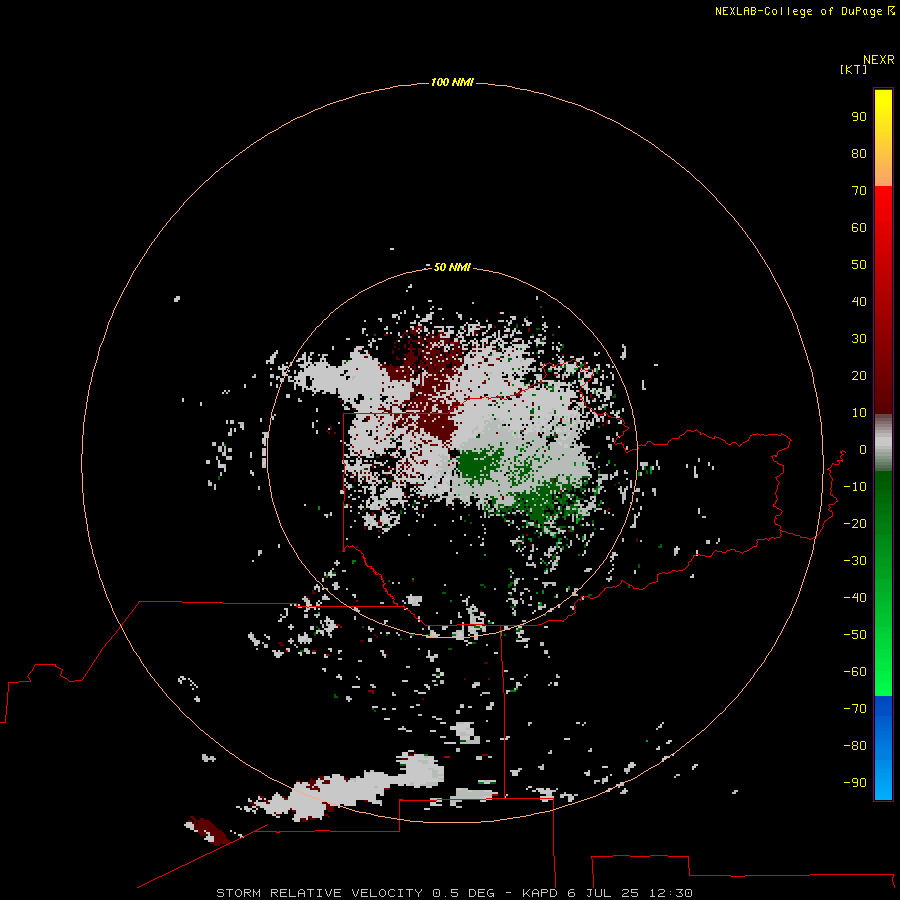Click the -10 value on the velocity scale
900x900 pixels.
coord(855,487)
